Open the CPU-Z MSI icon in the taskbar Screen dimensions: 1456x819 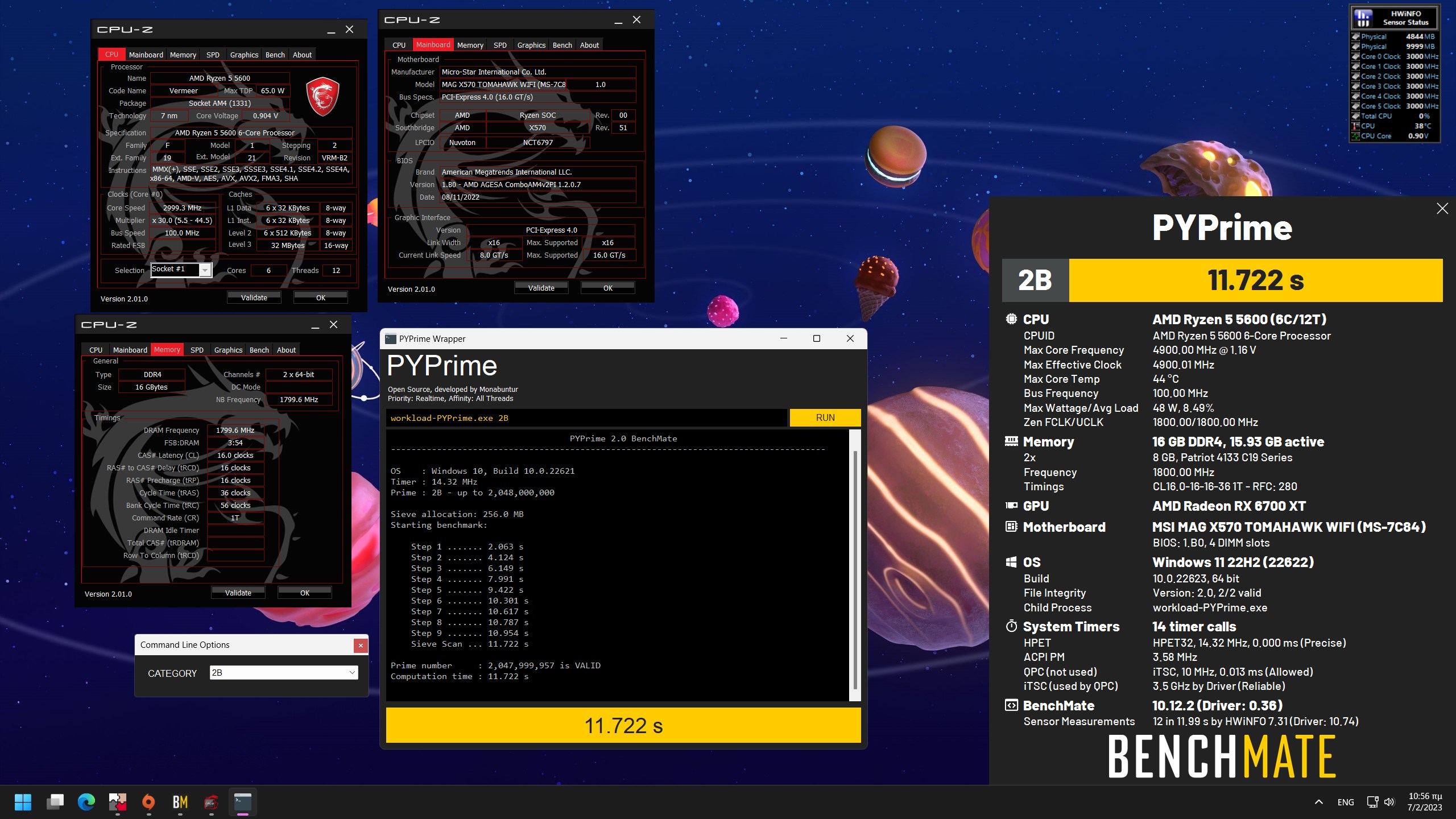coord(211,802)
